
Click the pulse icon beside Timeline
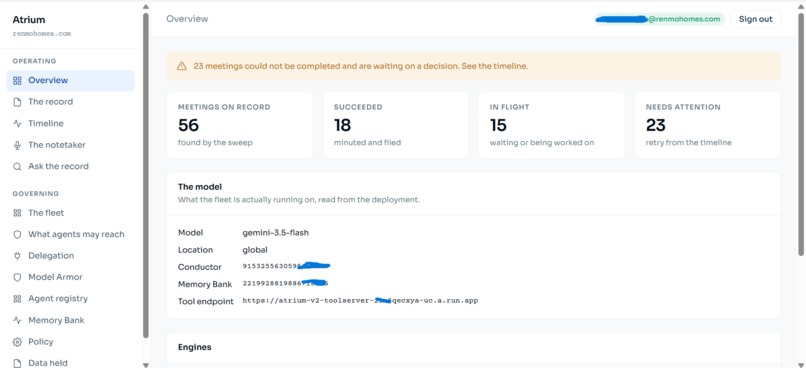coord(17,123)
